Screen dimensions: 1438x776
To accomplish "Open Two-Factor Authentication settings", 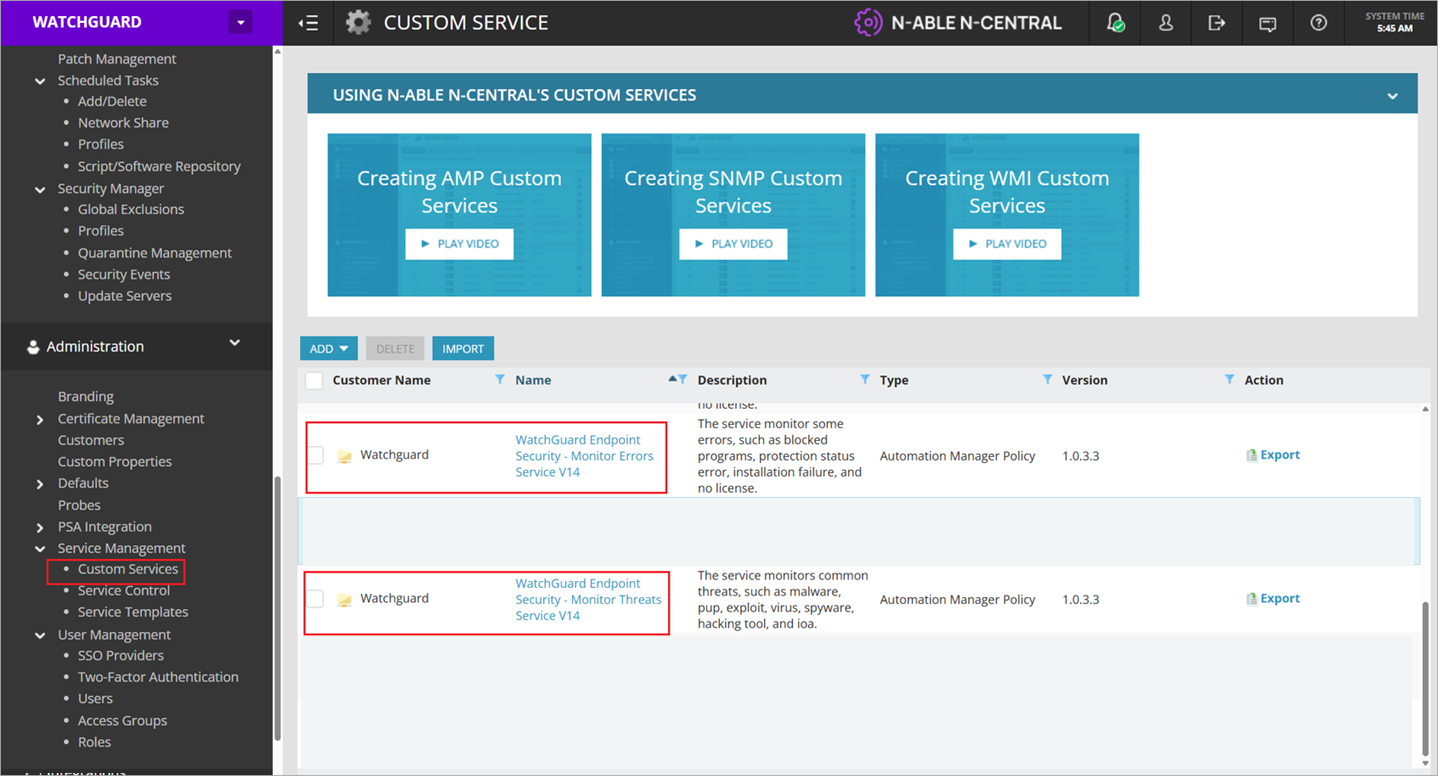I will click(158, 677).
